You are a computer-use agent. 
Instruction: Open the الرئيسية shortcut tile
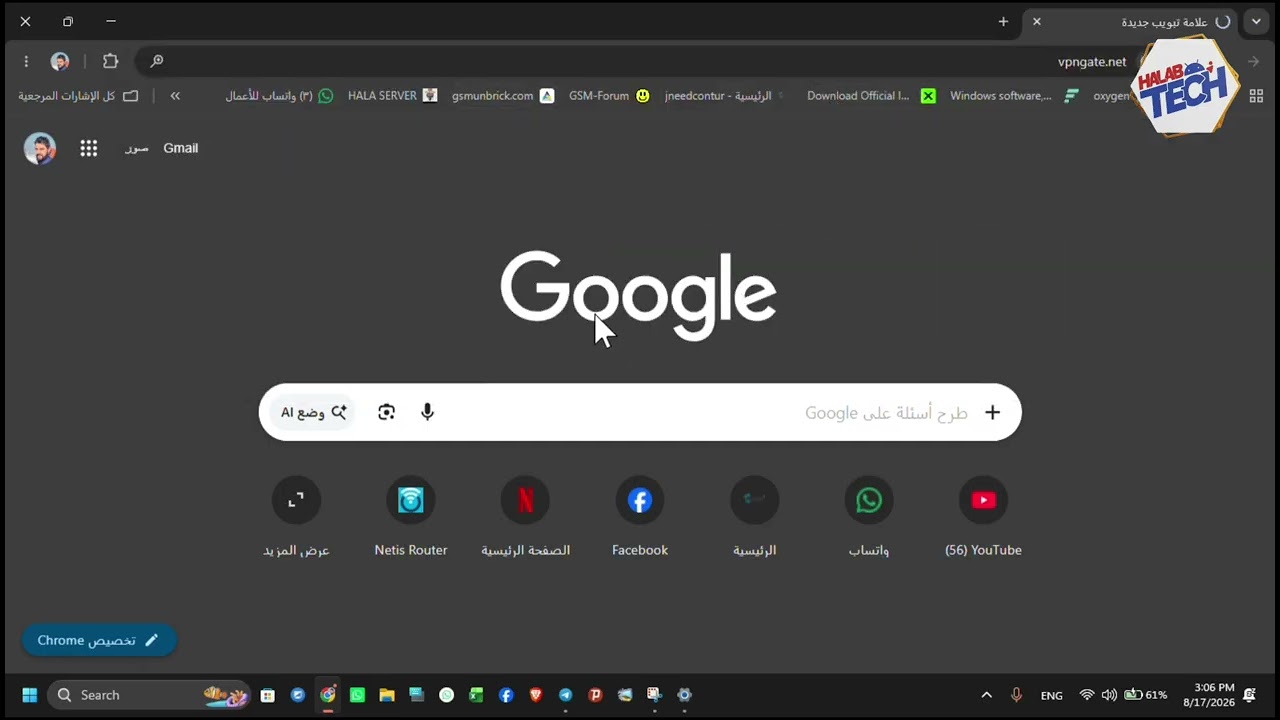754,517
